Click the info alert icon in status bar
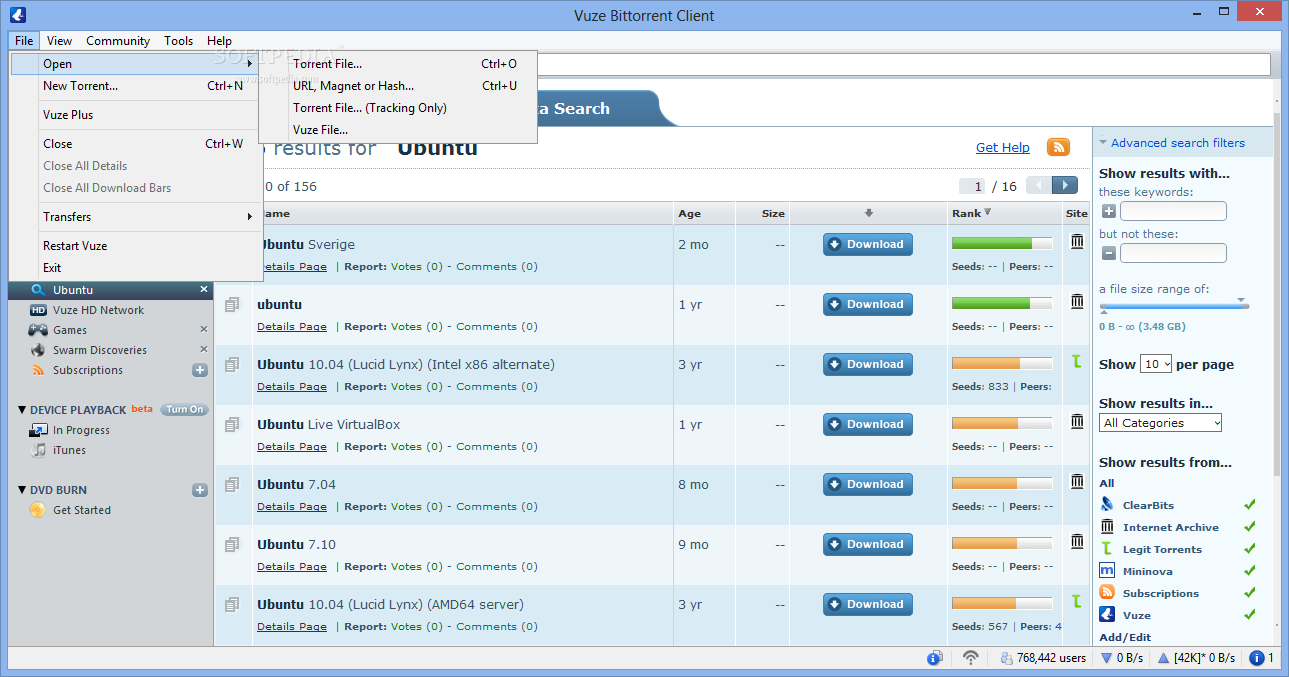The height and width of the screenshot is (677, 1289). tap(1257, 658)
